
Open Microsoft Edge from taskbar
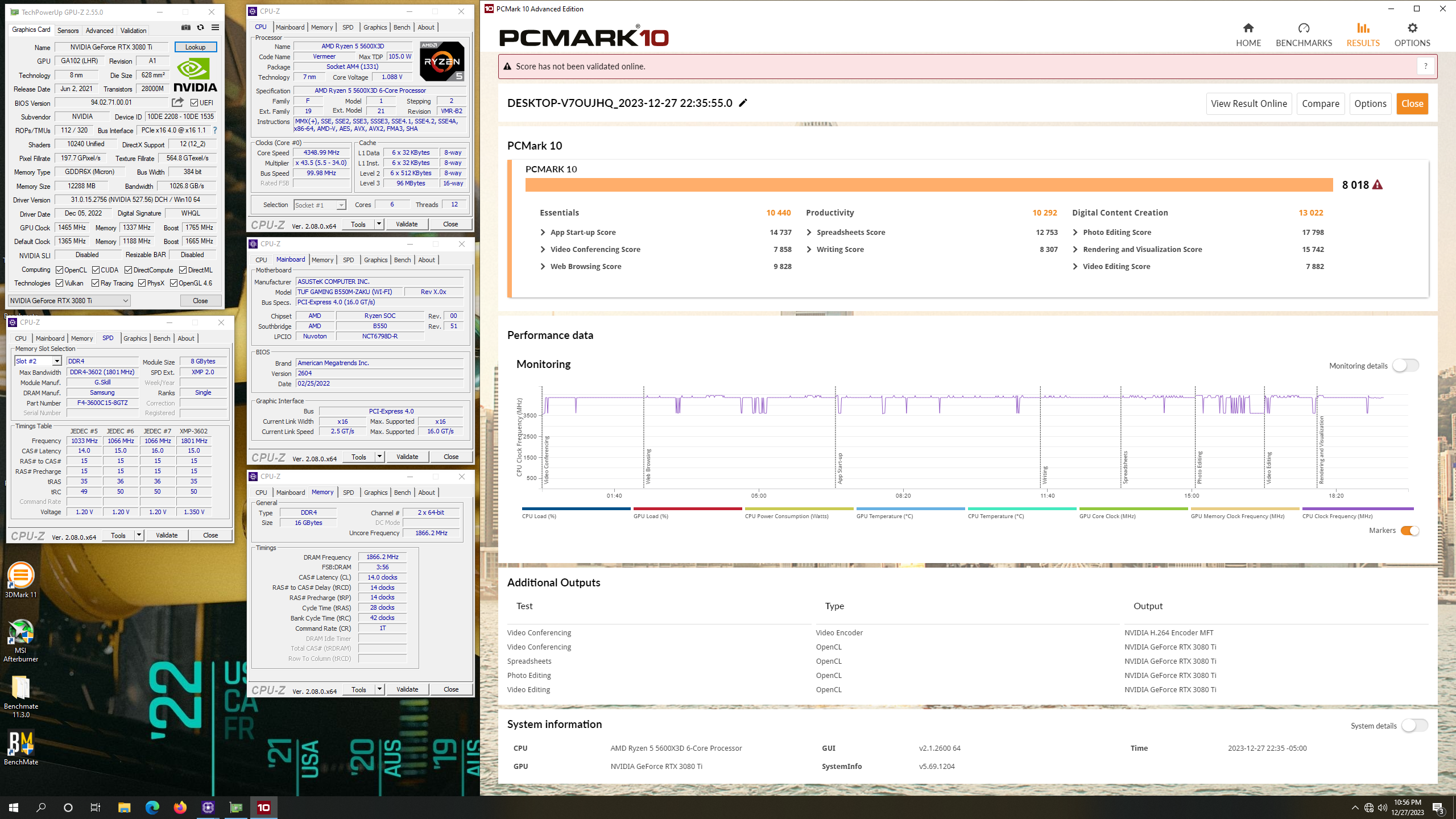click(152, 807)
